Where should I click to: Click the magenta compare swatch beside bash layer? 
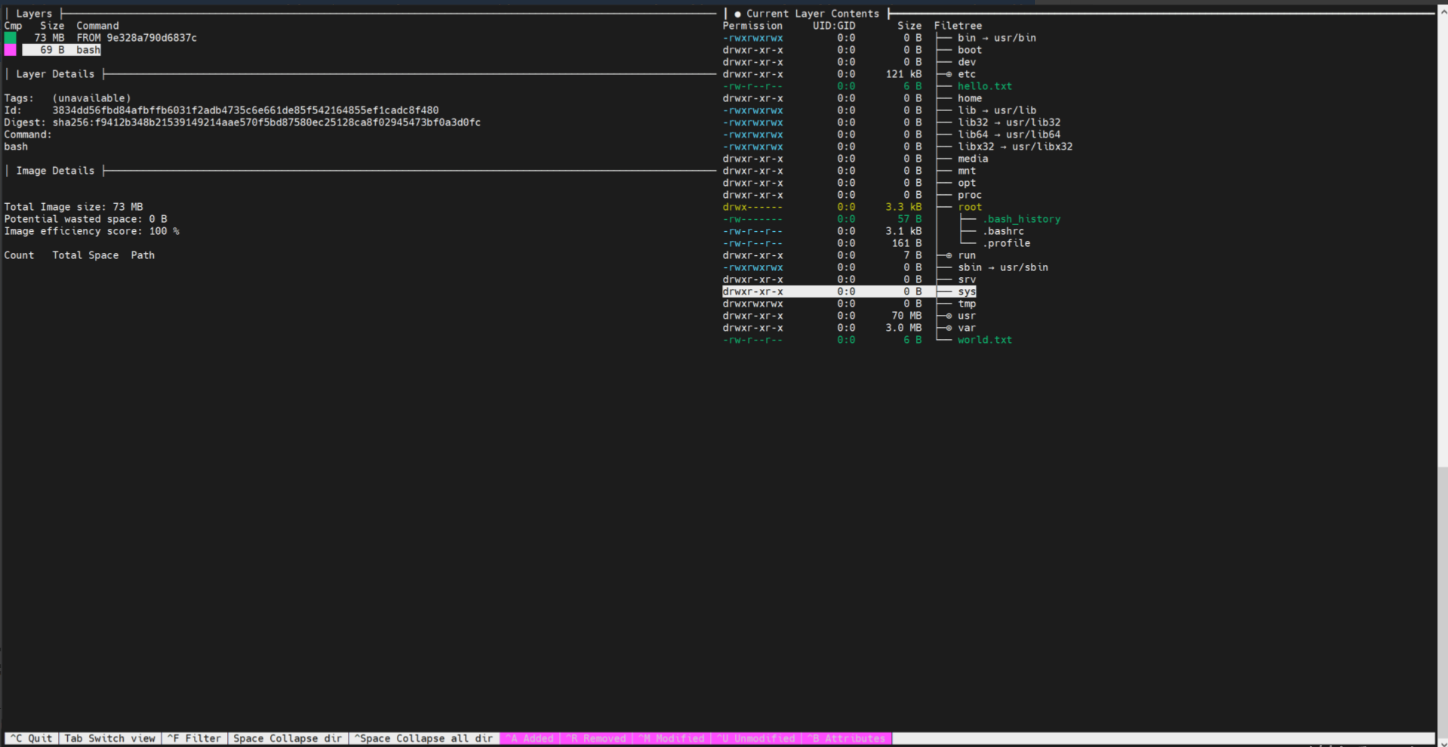pos(10,50)
